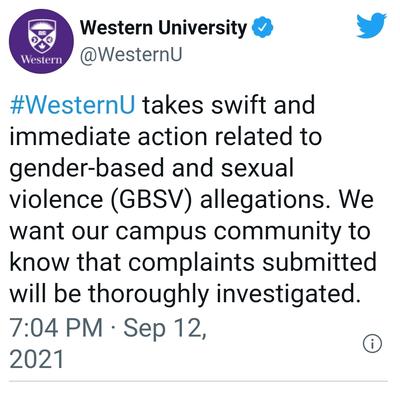400x396 pixels.
Task: Click the 7:04 PM timestamp
Action: pyautogui.click(x=56, y=328)
